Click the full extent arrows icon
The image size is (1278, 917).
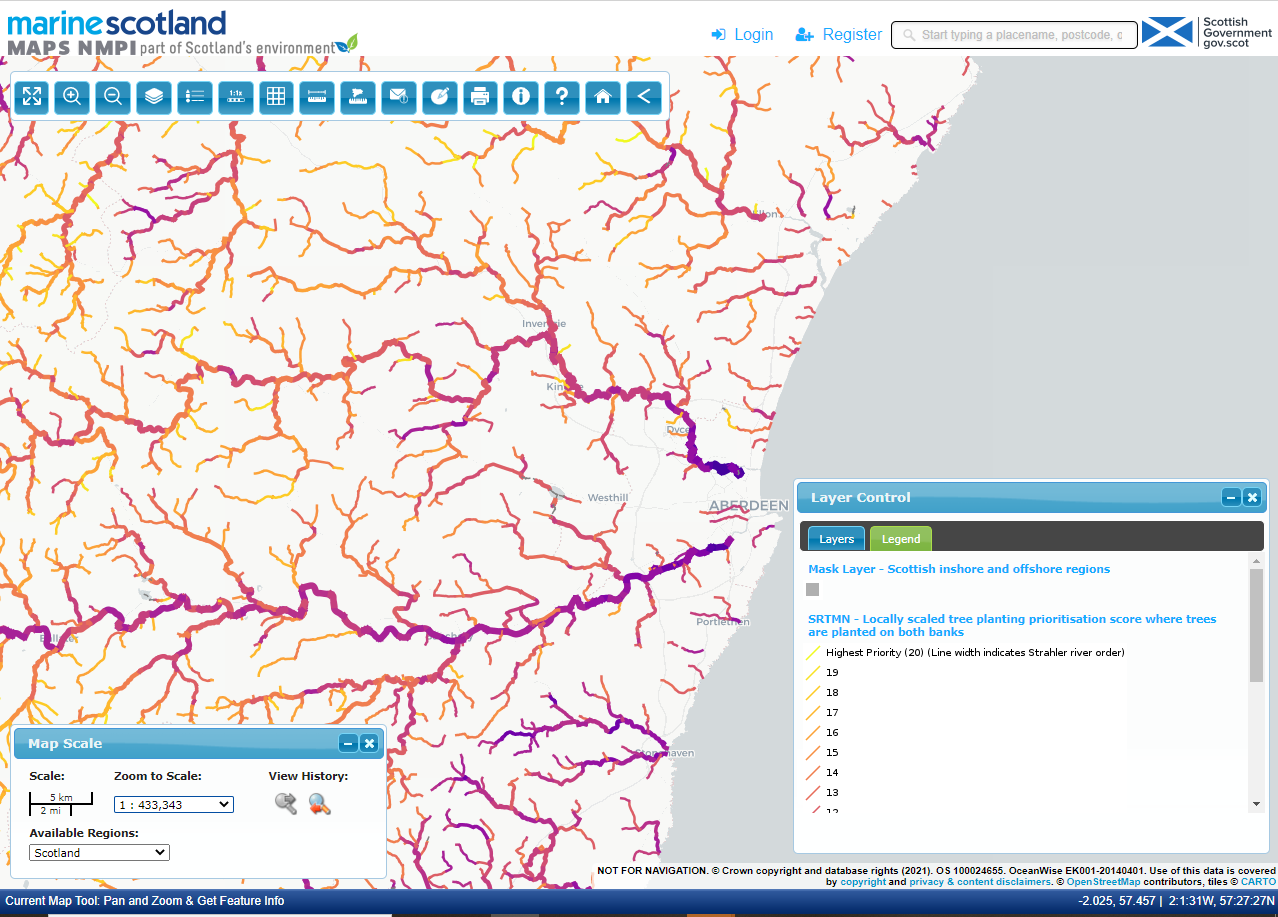click(x=32, y=96)
